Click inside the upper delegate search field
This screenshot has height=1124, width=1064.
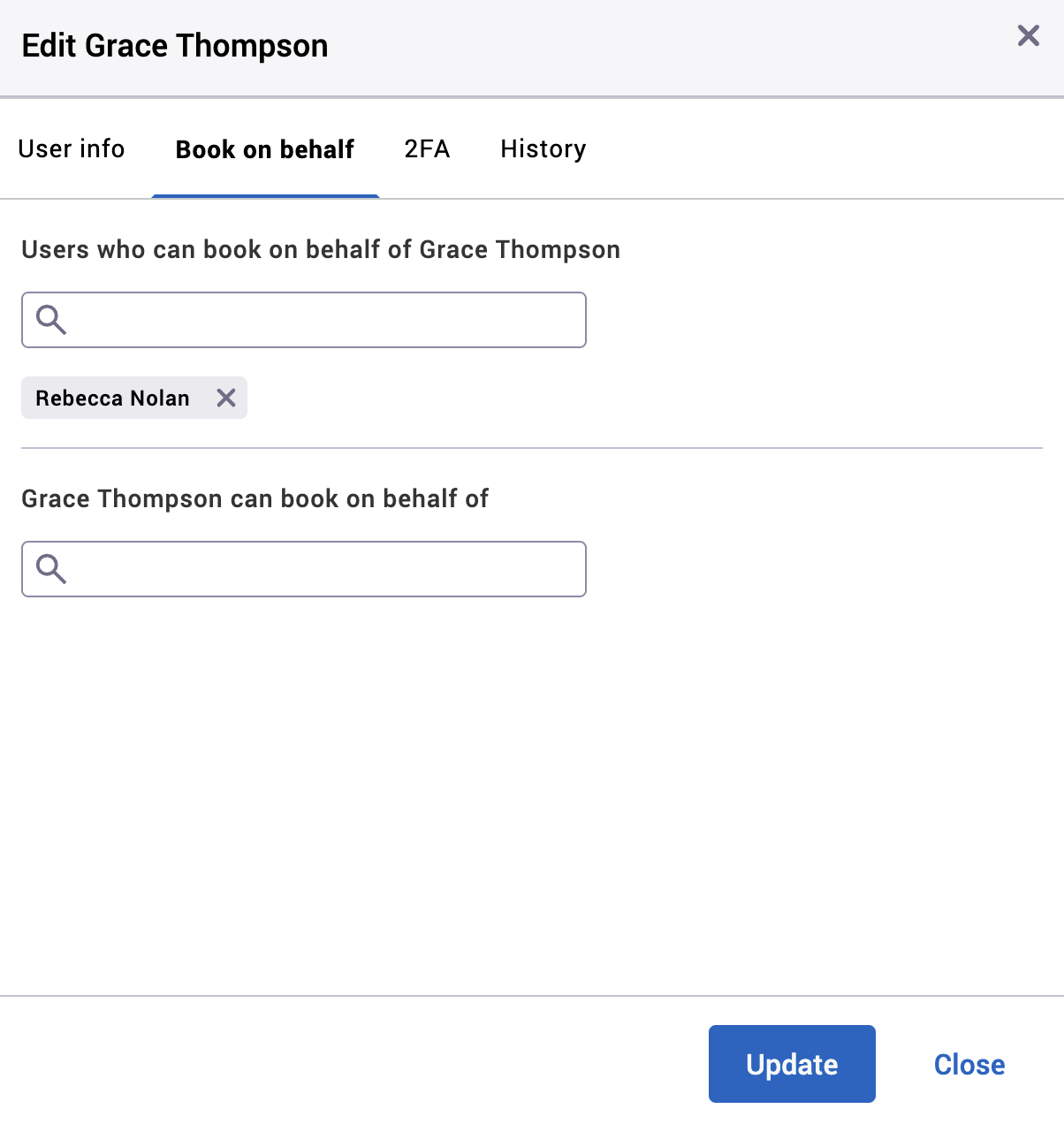(x=303, y=320)
